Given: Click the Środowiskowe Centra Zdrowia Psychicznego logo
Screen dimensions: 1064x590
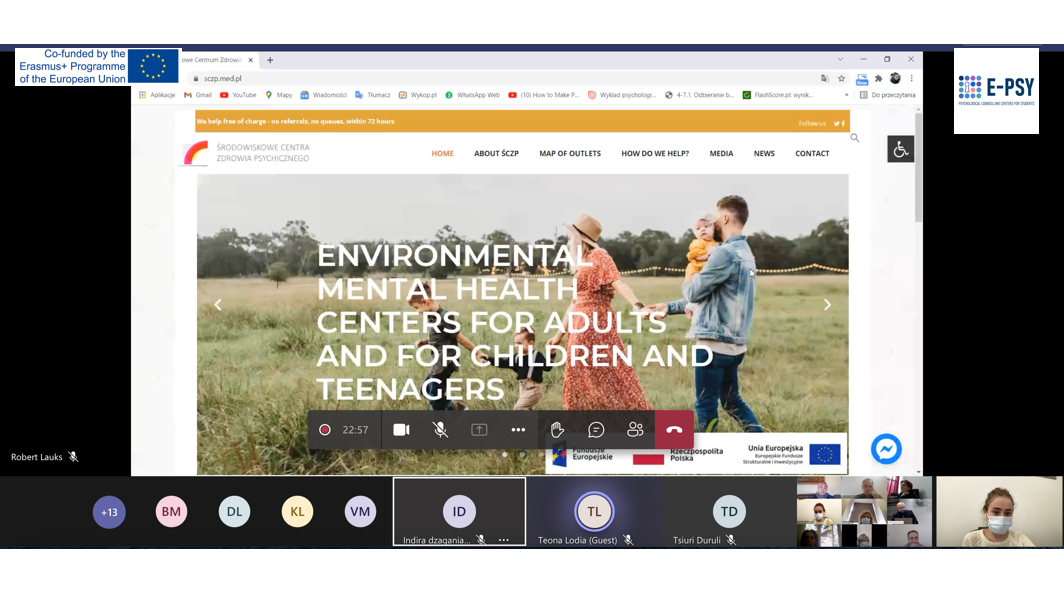Looking at the screenshot, I should [x=246, y=153].
